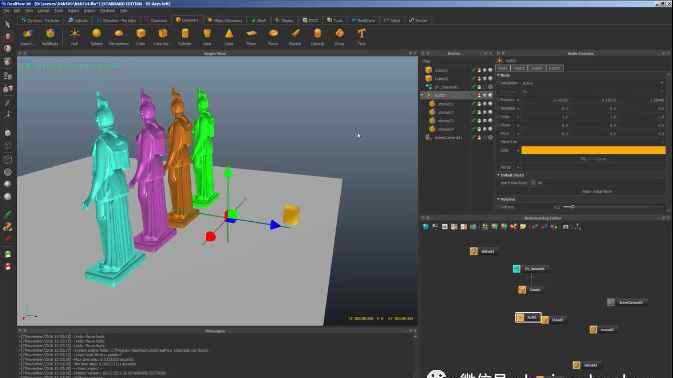Select the arrow selection tool in left toolbar
This screenshot has width=673, height=378.
(x=7, y=24)
